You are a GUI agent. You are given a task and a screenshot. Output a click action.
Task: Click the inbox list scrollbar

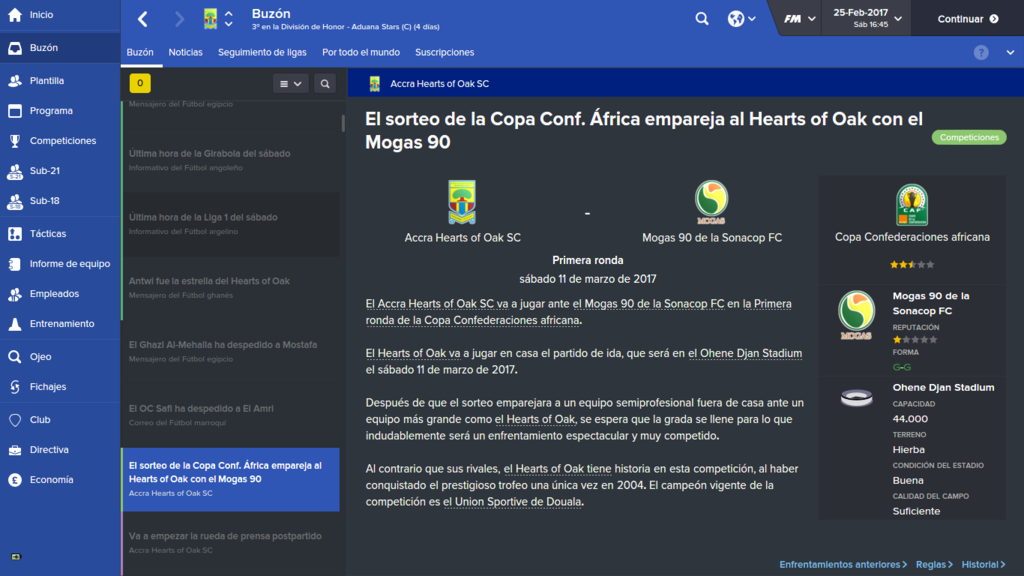343,123
